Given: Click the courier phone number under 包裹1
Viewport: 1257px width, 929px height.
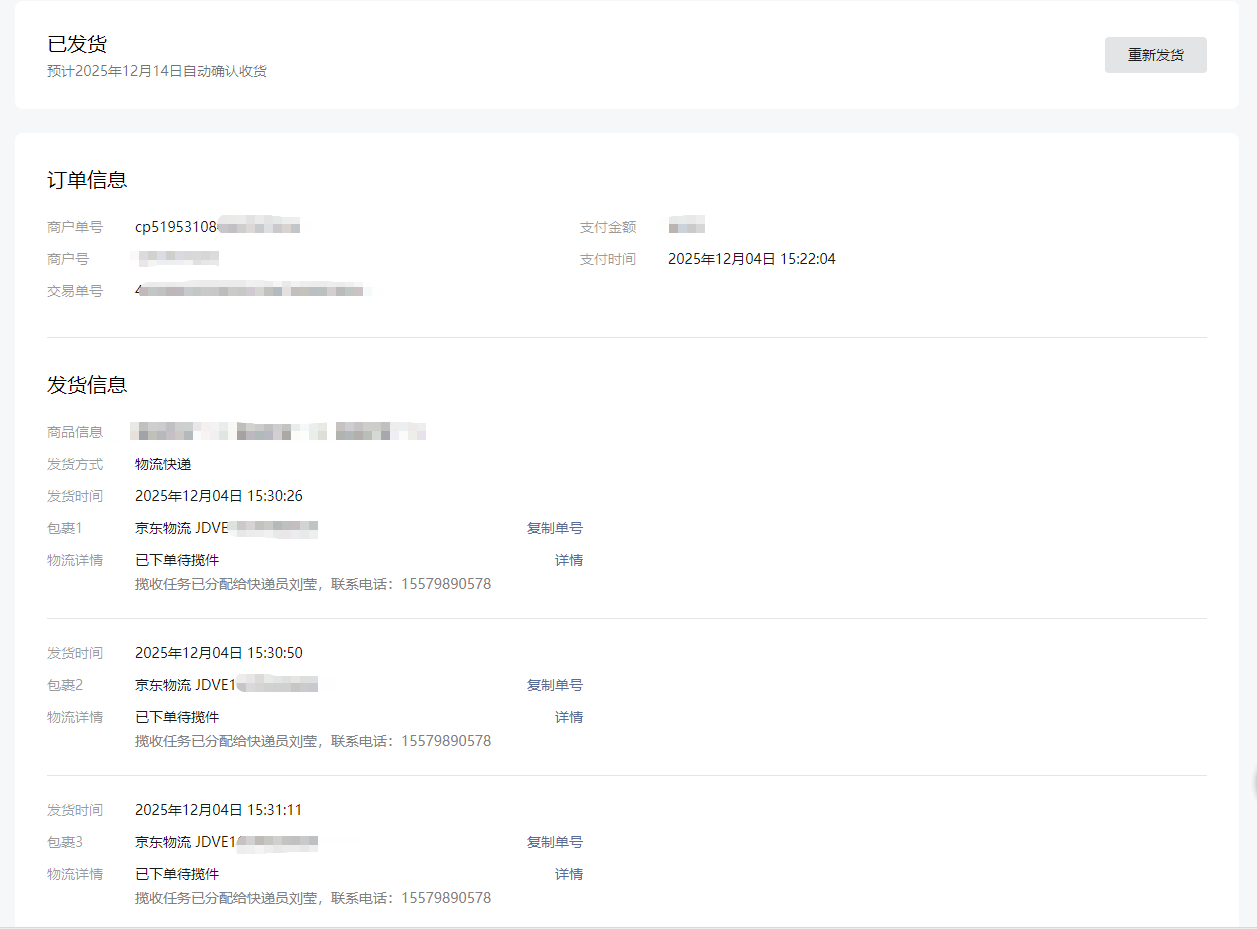Looking at the screenshot, I should click(446, 584).
